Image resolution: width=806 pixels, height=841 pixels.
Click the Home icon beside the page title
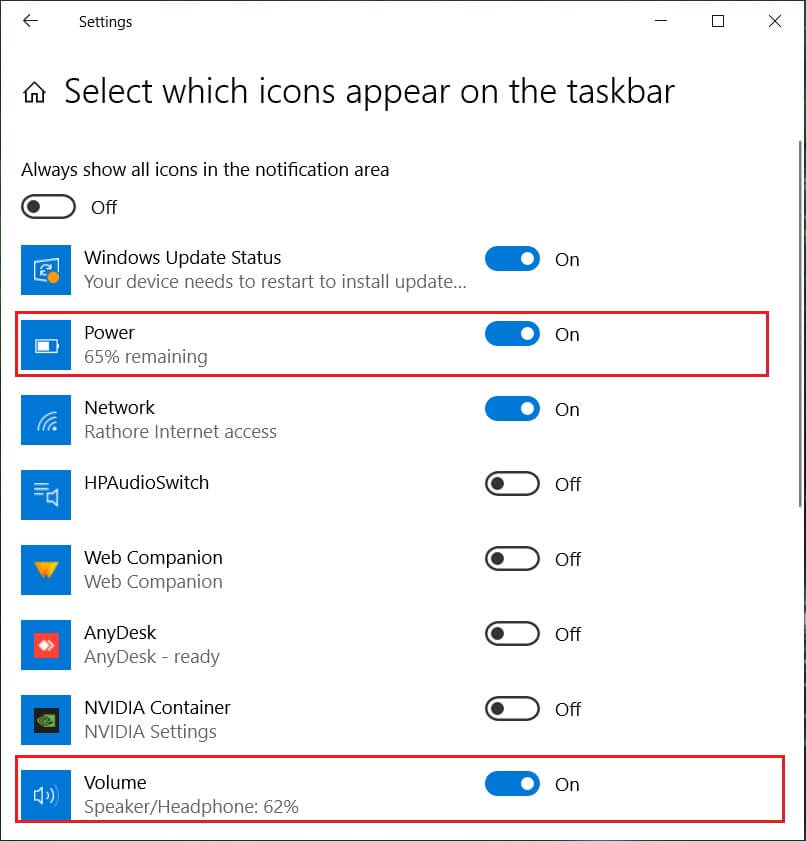[x=34, y=93]
